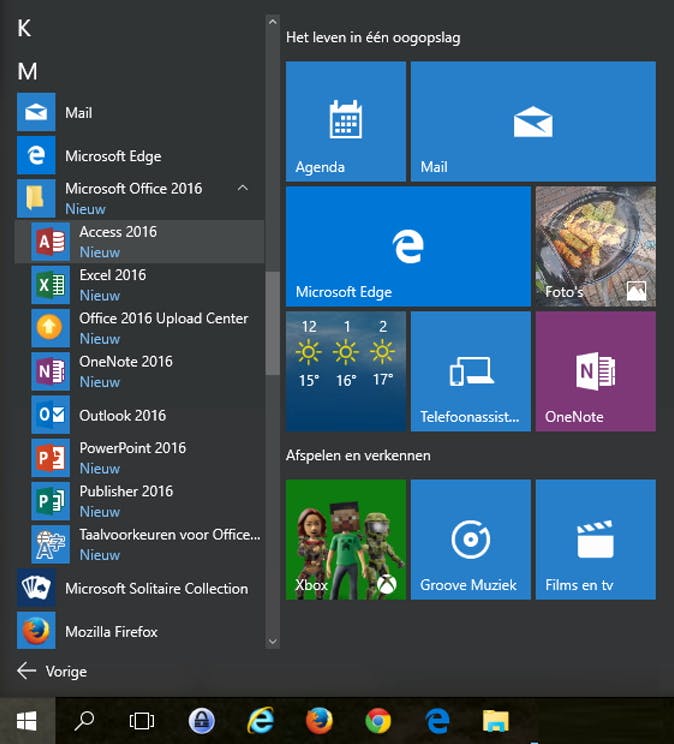
Task: Open Mozilla Firefox in the app list
Action: pyautogui.click(x=111, y=631)
